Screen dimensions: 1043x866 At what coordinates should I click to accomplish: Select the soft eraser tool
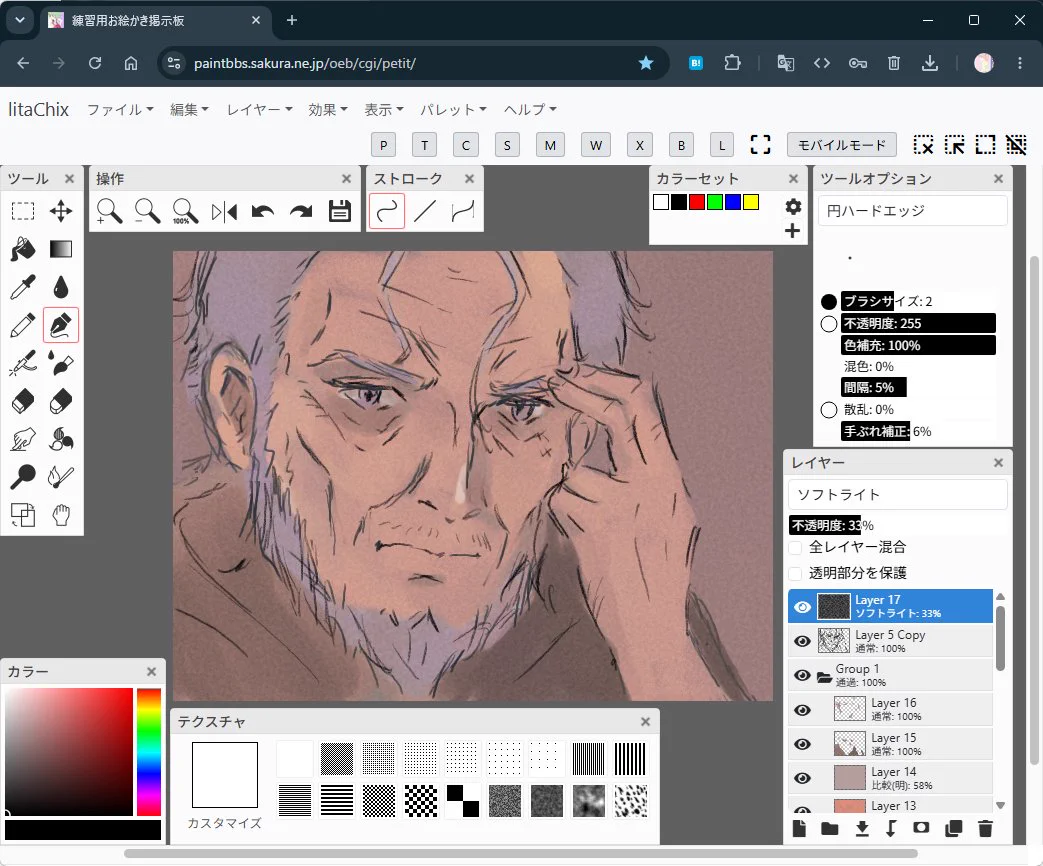(61, 401)
